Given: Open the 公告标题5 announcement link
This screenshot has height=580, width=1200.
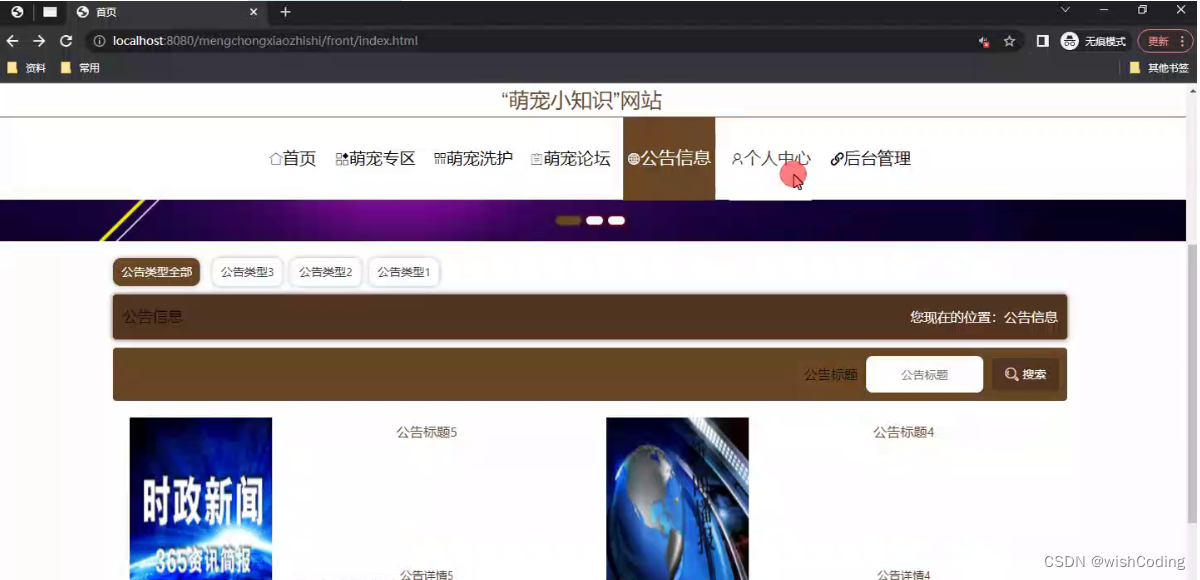Looking at the screenshot, I should (425, 432).
